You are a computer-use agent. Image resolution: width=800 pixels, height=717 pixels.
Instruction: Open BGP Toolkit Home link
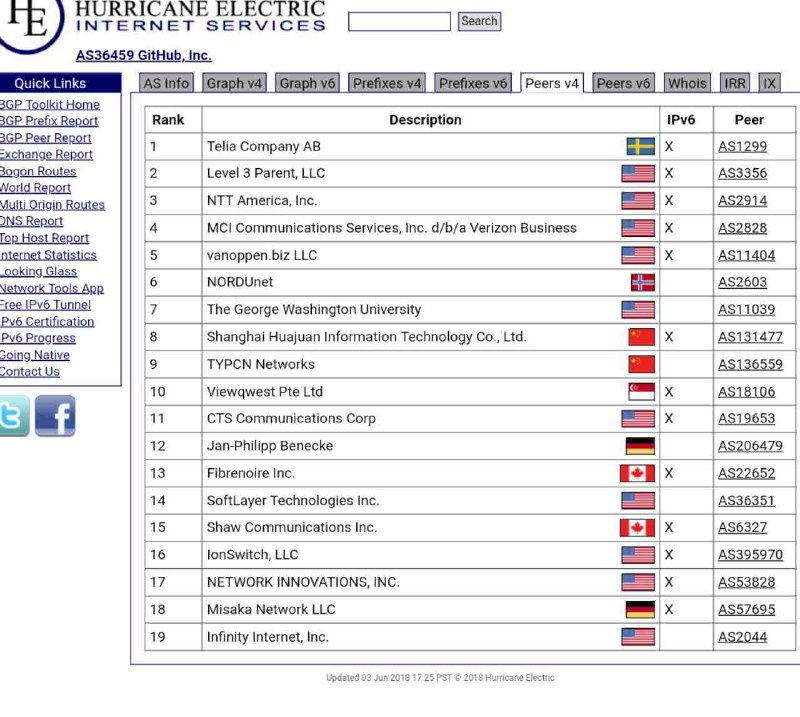pyautogui.click(x=49, y=105)
